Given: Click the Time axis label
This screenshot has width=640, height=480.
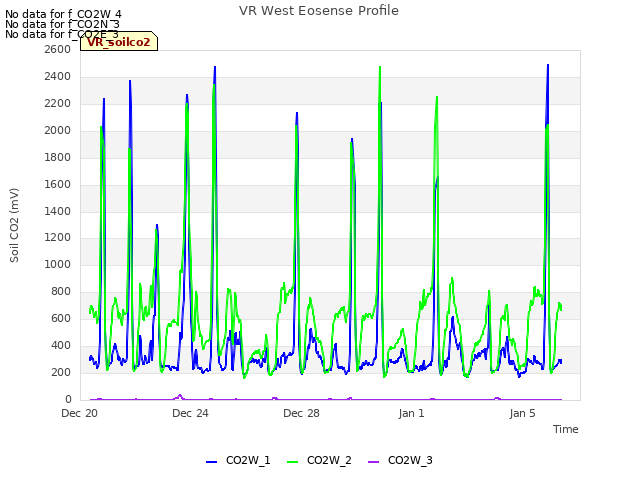Looking at the screenshot, I should [566, 429].
